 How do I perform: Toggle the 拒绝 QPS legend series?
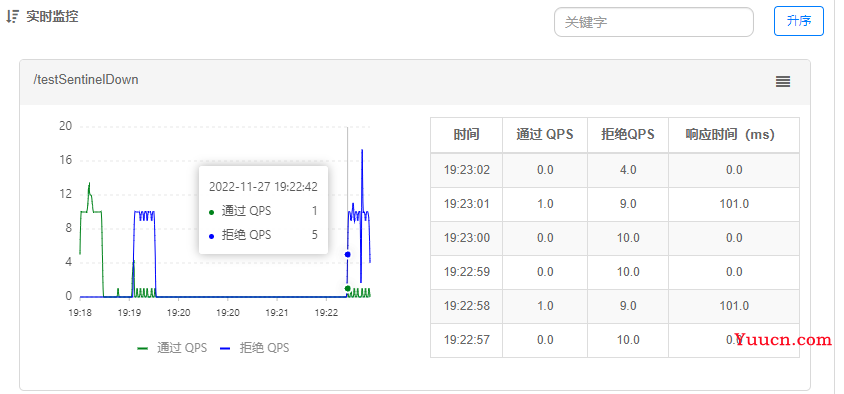255,348
